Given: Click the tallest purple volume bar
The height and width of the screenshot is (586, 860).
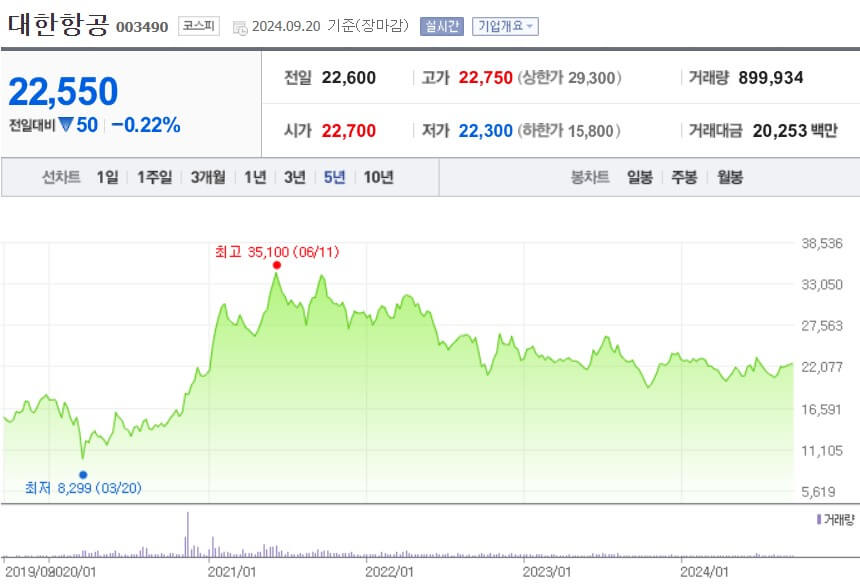Looking at the screenshot, I should point(188,534).
